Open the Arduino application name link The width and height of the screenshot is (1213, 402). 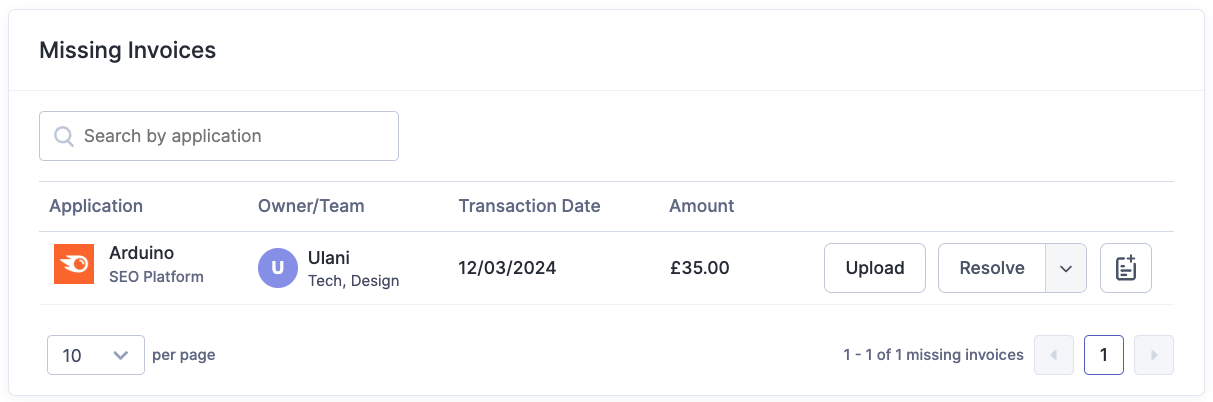[141, 253]
